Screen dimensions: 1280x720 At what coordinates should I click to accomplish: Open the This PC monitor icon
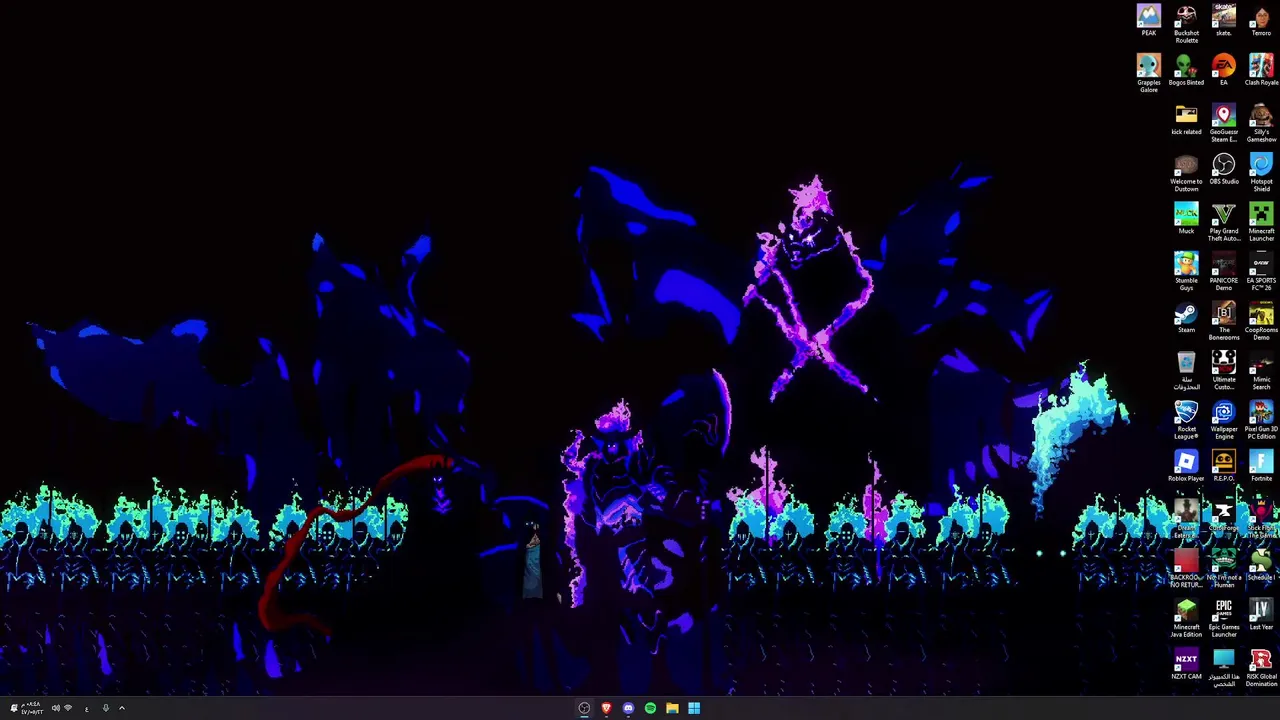pos(1223,668)
